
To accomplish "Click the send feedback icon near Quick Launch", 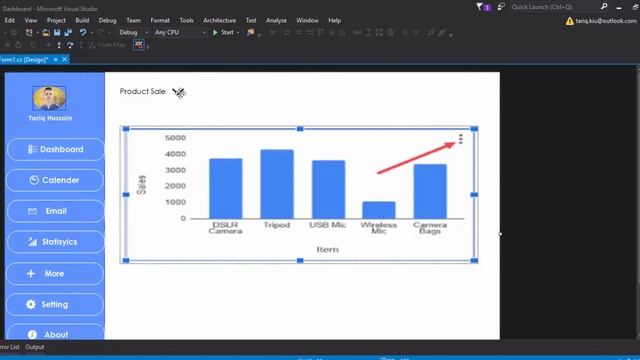I will pyautogui.click(x=501, y=7).
